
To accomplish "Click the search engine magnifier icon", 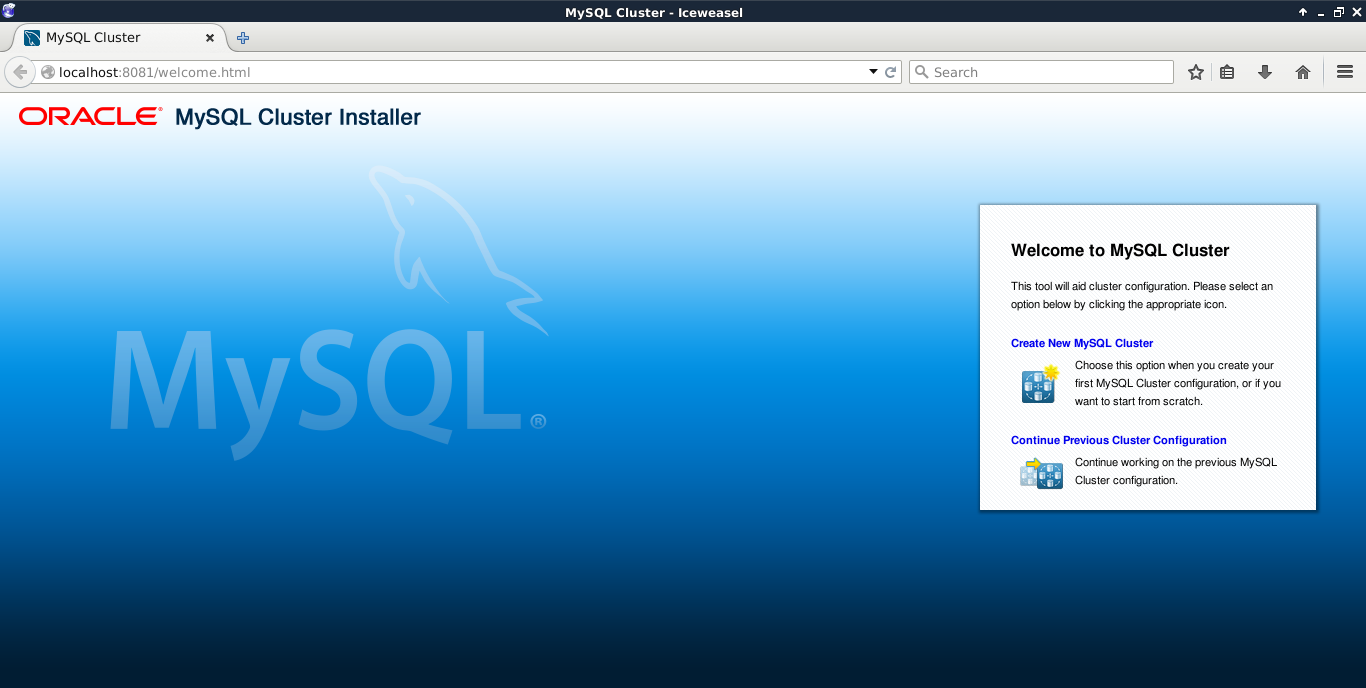I will (x=921, y=72).
